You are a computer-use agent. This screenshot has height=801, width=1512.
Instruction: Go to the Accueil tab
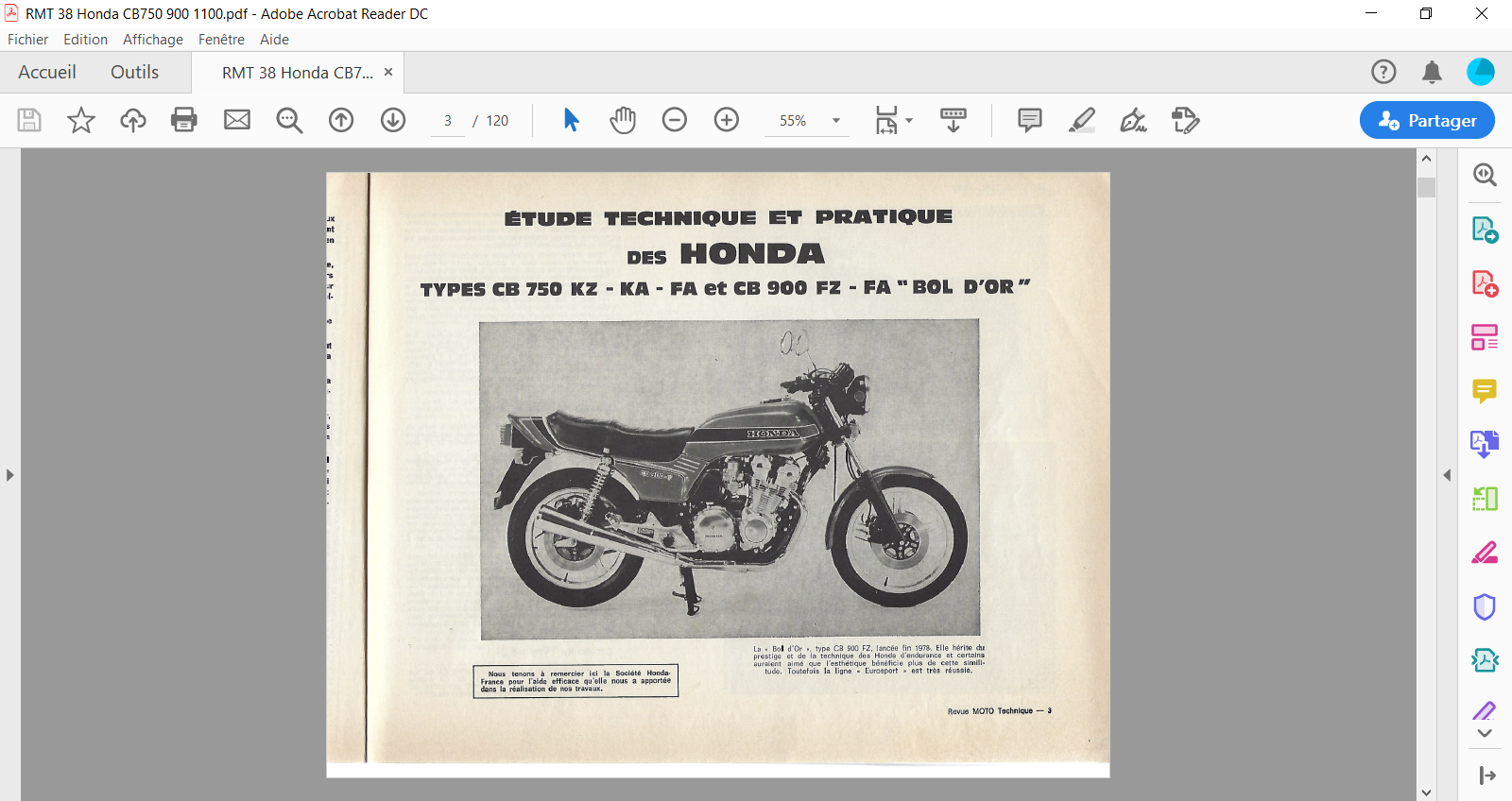click(47, 73)
